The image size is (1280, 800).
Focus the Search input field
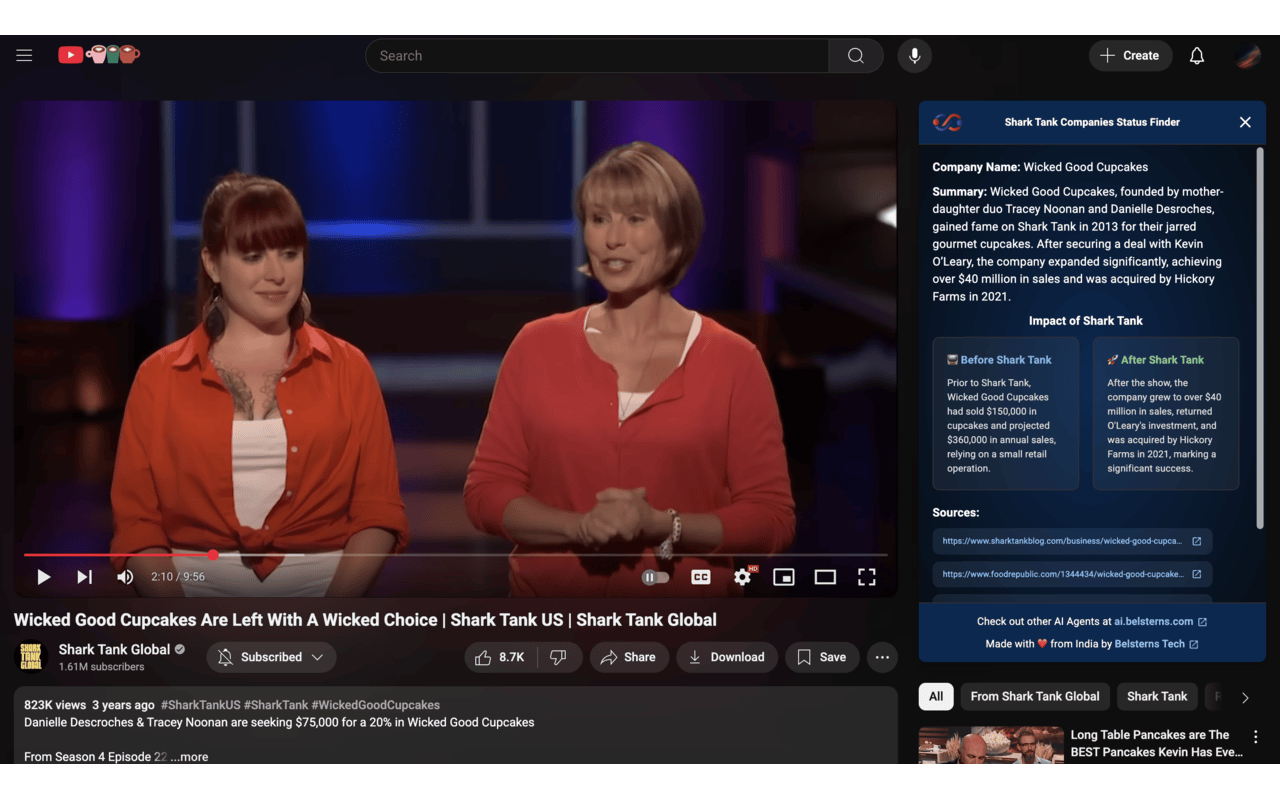[597, 56]
